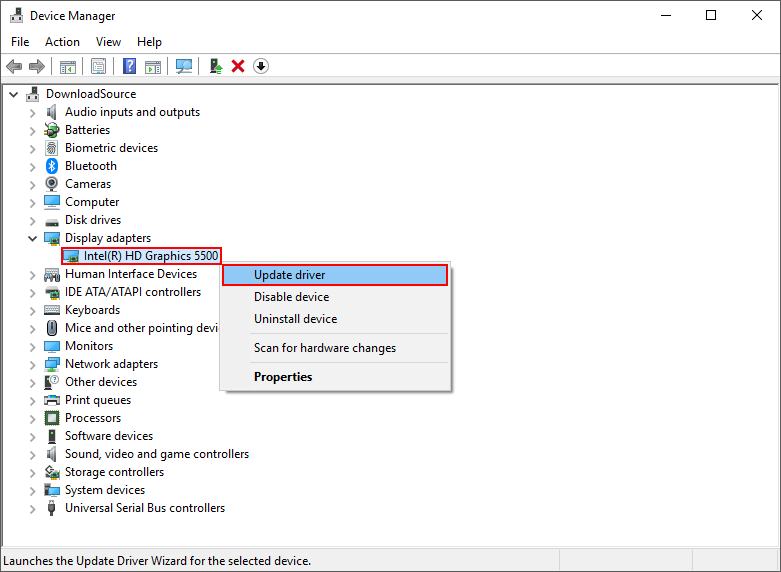The image size is (781, 572).
Task: Click the Network adapters icon
Action: tap(52, 364)
